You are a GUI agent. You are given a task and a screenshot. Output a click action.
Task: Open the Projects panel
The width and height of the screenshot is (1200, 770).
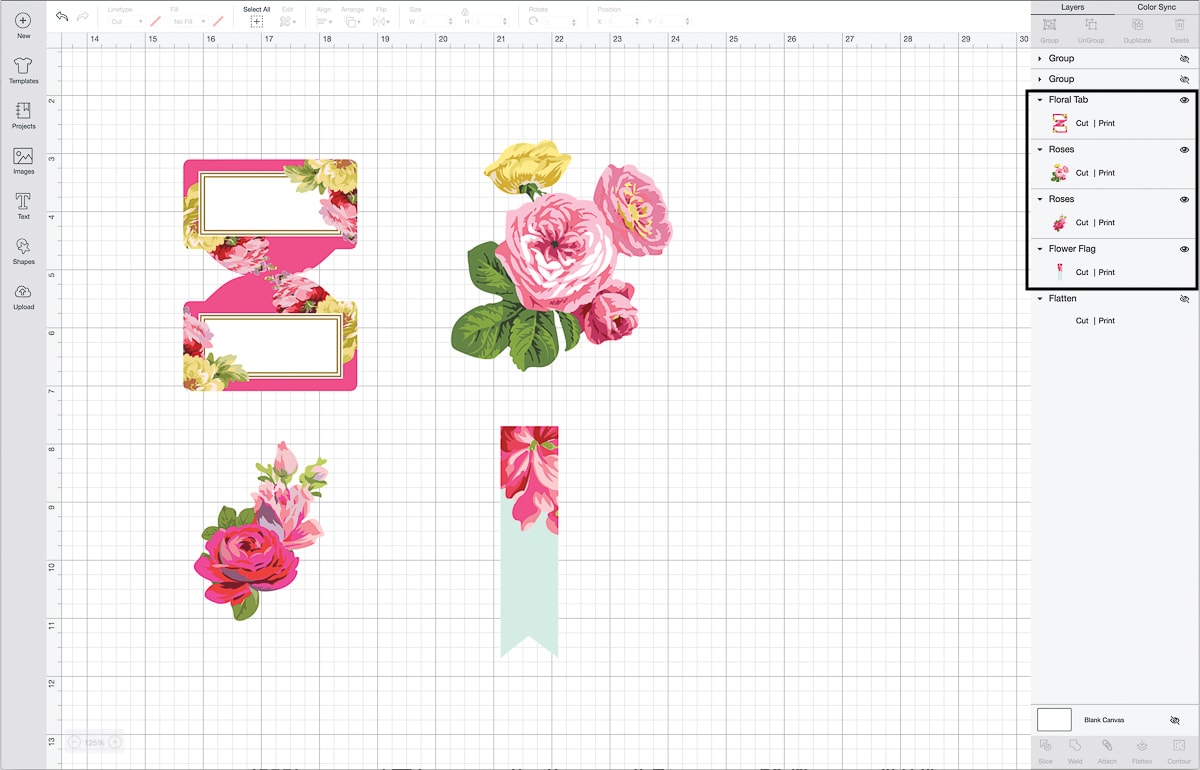coord(23,112)
